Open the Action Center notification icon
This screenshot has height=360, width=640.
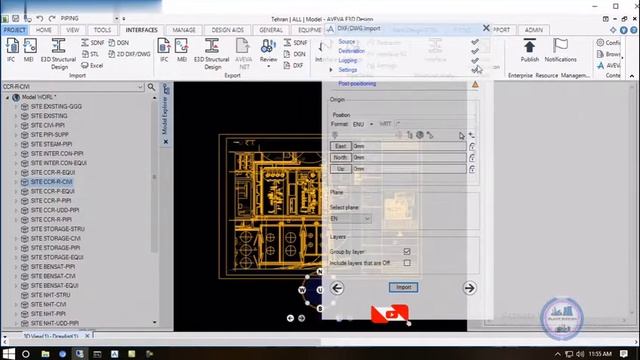pos(624,354)
